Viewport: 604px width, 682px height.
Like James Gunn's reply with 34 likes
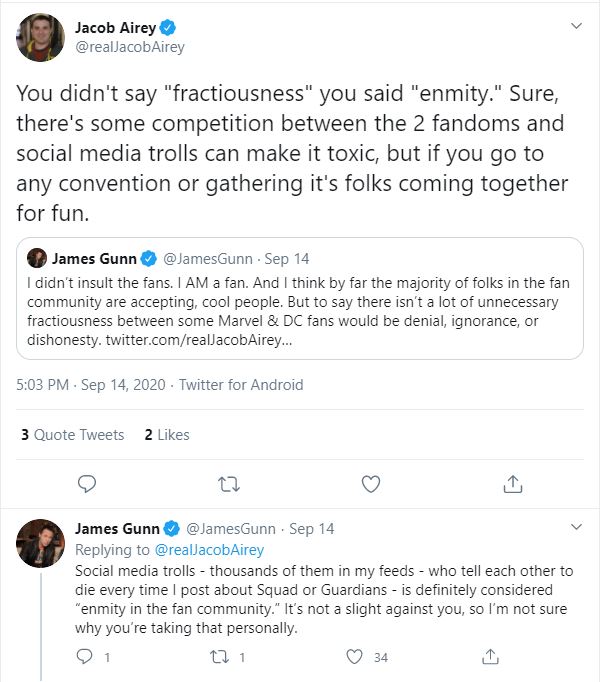(353, 657)
